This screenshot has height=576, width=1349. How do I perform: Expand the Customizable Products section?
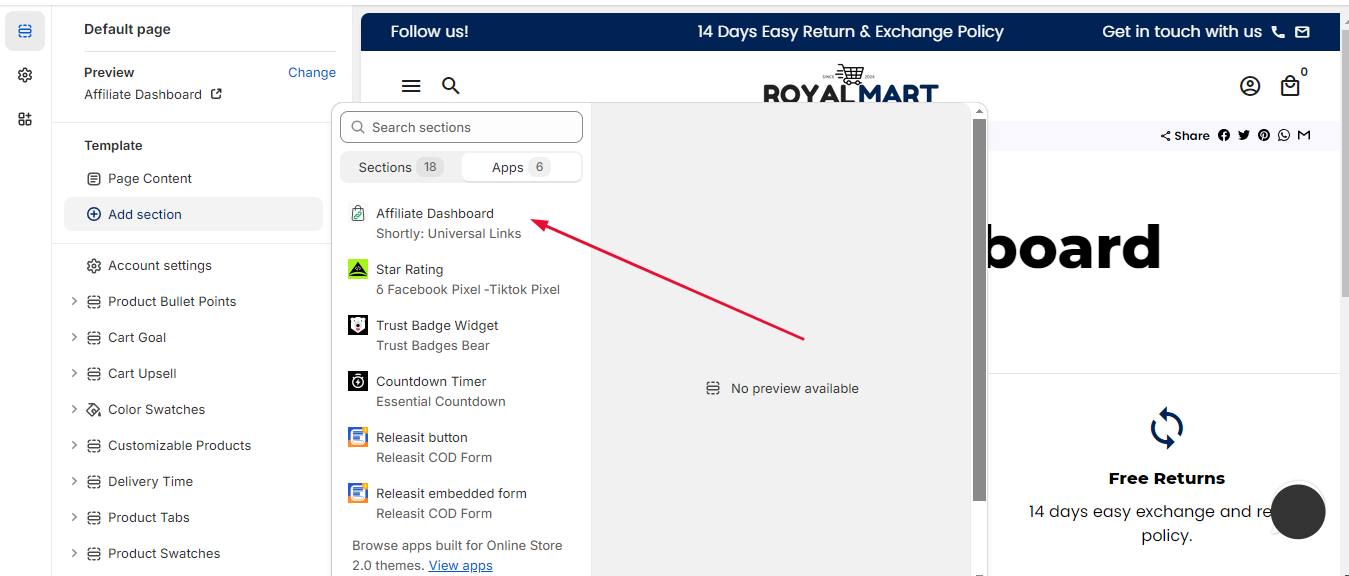tap(74, 445)
